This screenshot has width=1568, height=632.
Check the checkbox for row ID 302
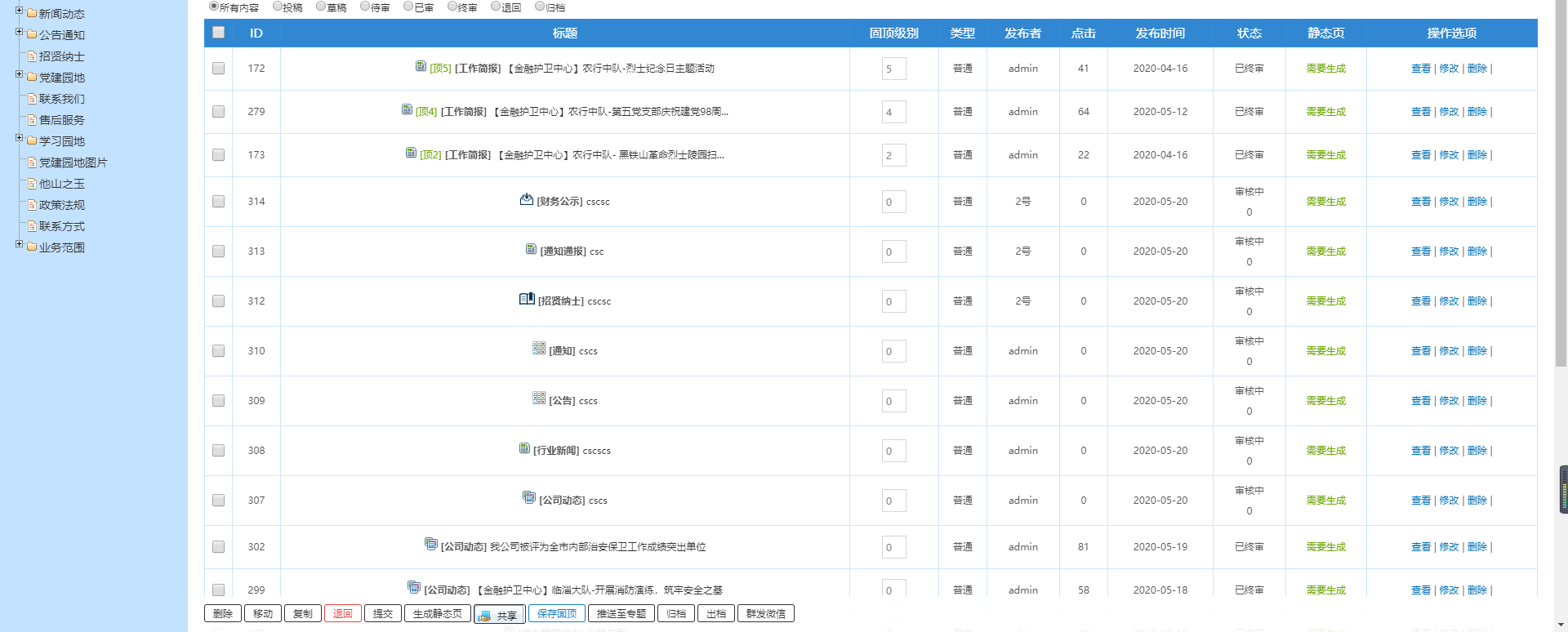pyautogui.click(x=218, y=547)
